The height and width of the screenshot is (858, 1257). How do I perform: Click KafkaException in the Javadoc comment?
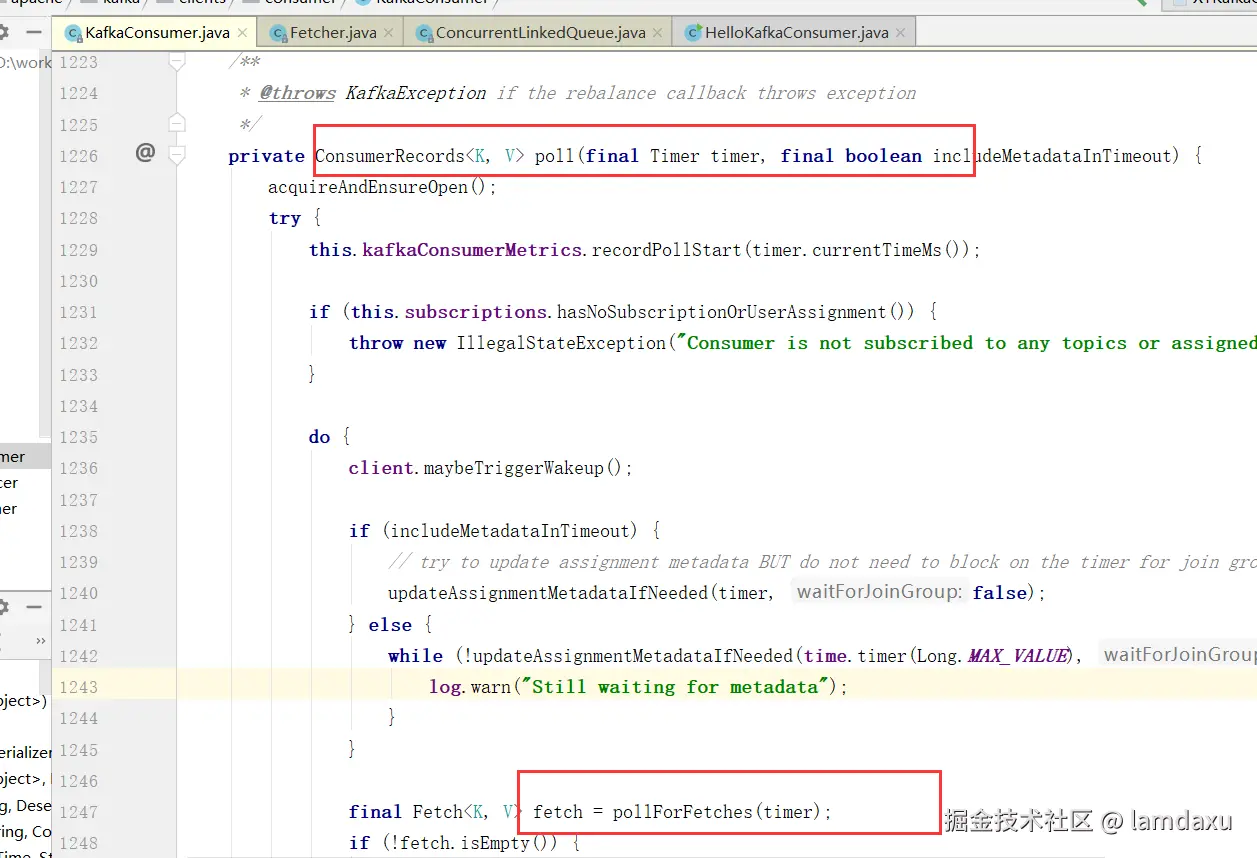click(x=416, y=93)
